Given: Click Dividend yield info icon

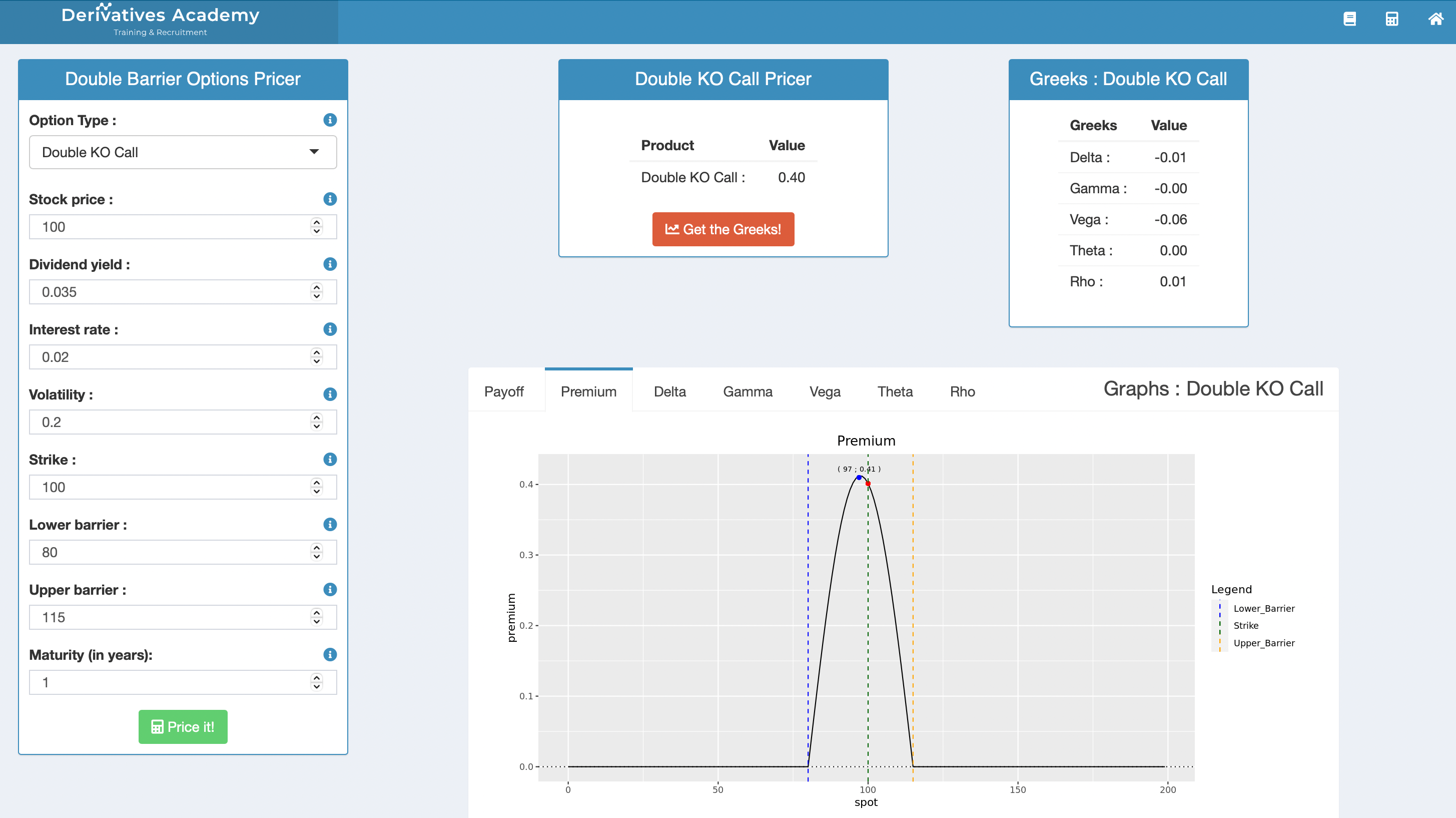Looking at the screenshot, I should tap(330, 264).
